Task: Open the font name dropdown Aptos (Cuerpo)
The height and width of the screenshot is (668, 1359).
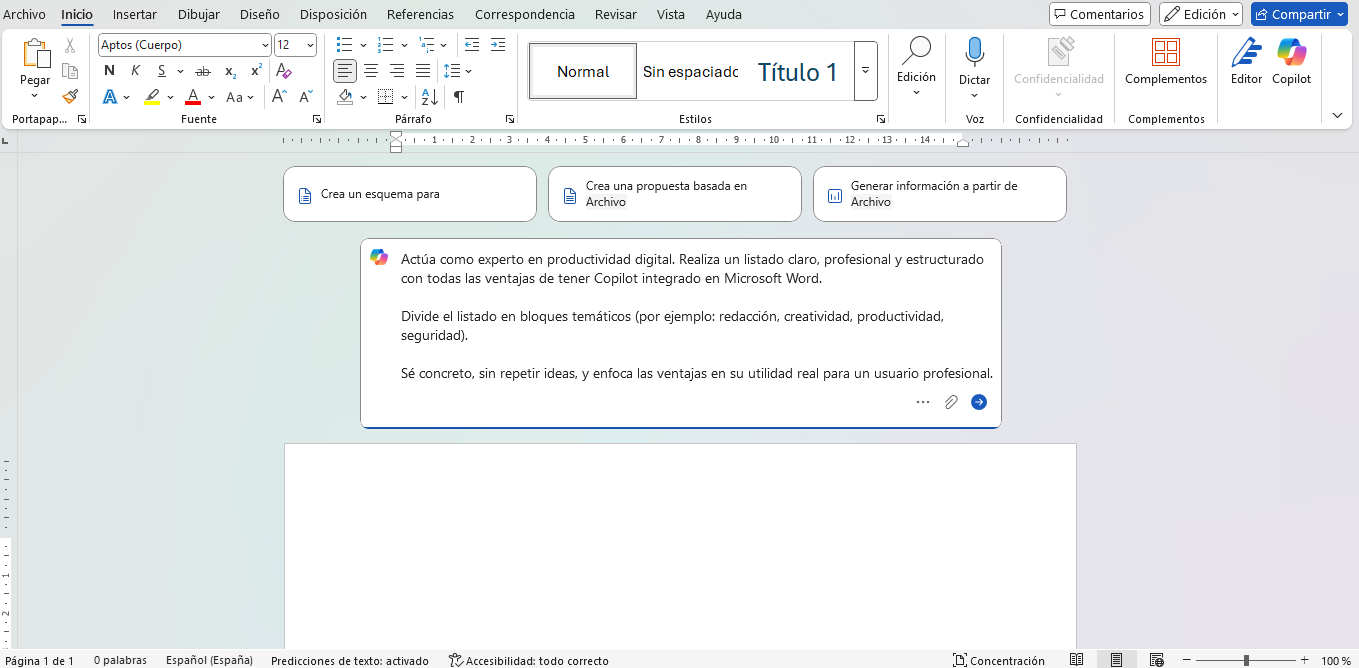Action: 265,45
